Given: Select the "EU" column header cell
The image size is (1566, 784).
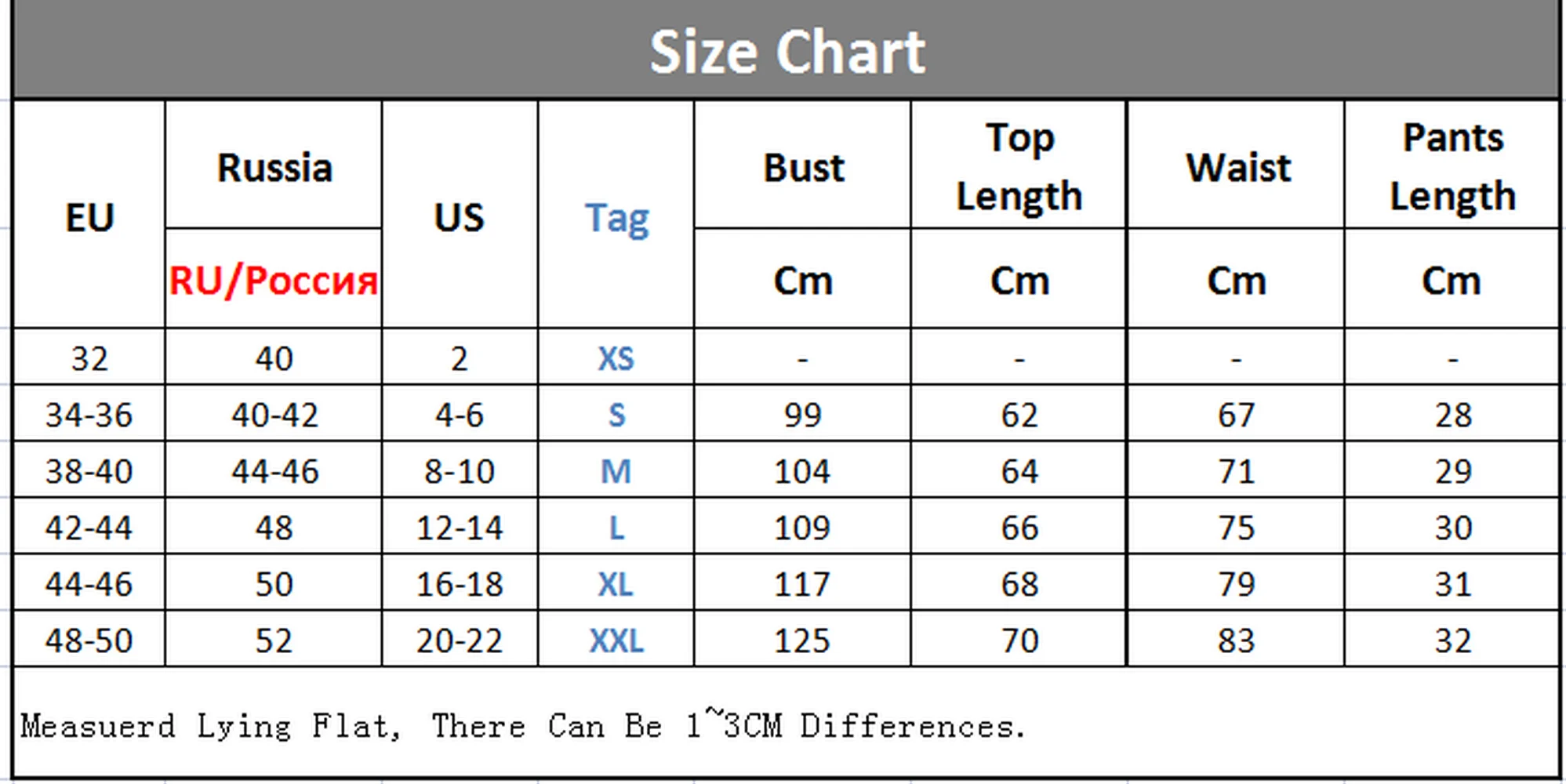Looking at the screenshot, I should pos(89,216).
